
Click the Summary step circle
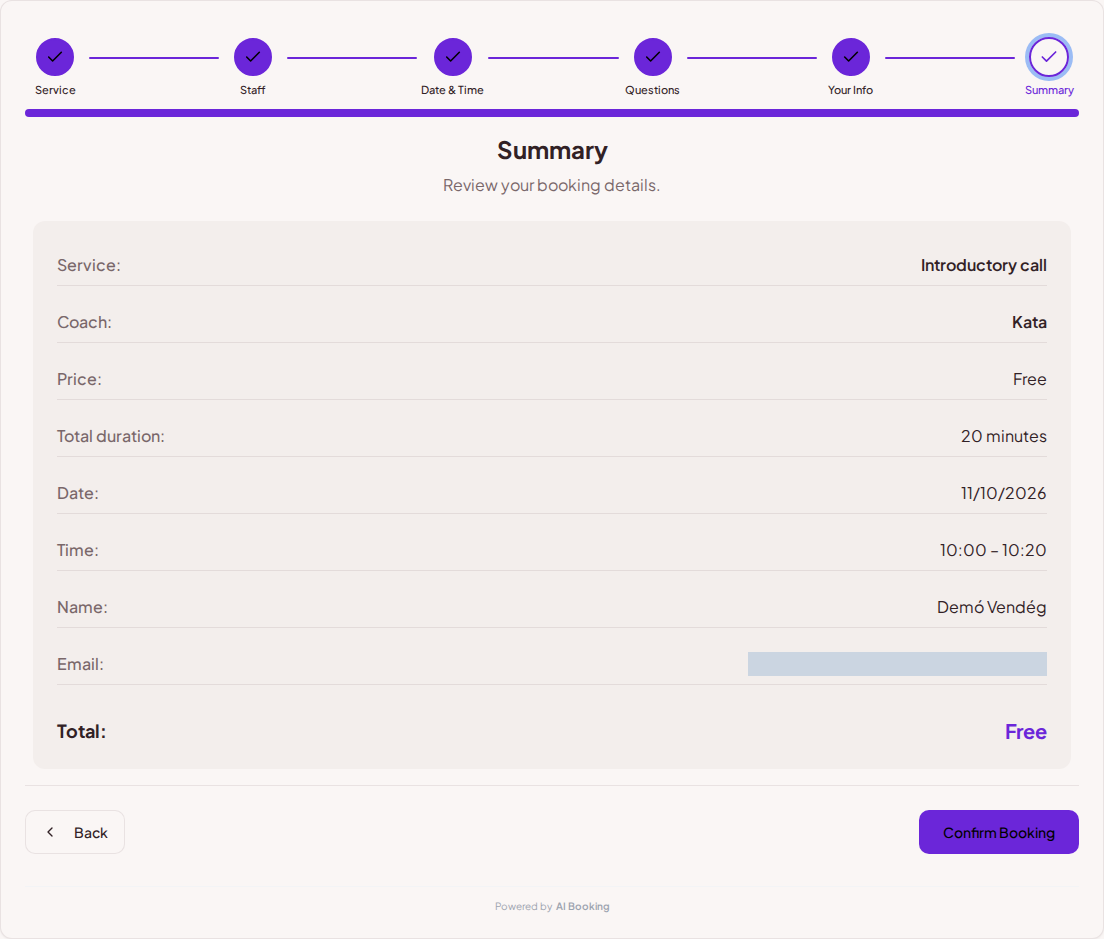pyautogui.click(x=1049, y=57)
